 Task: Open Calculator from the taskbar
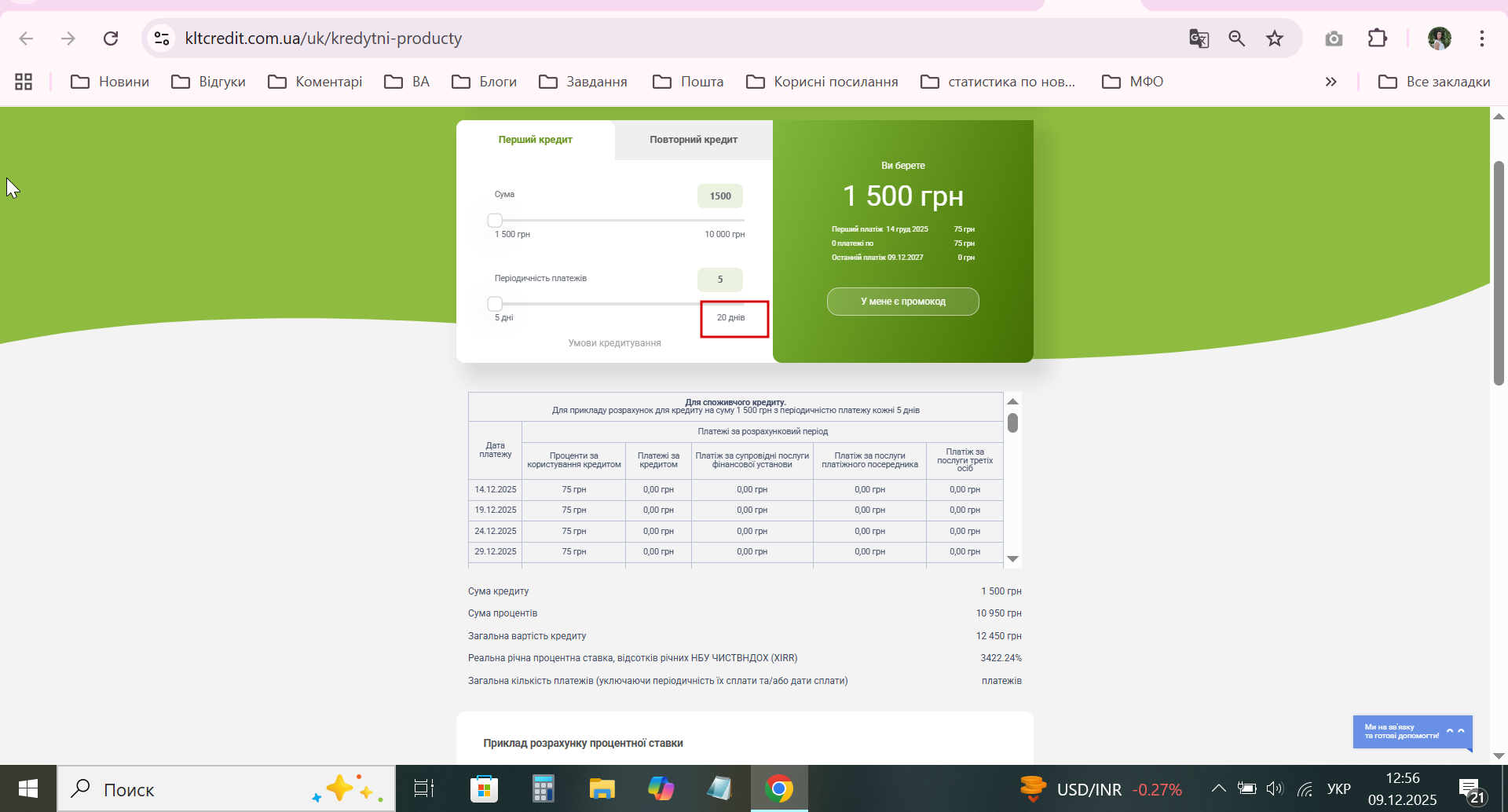coord(543,788)
